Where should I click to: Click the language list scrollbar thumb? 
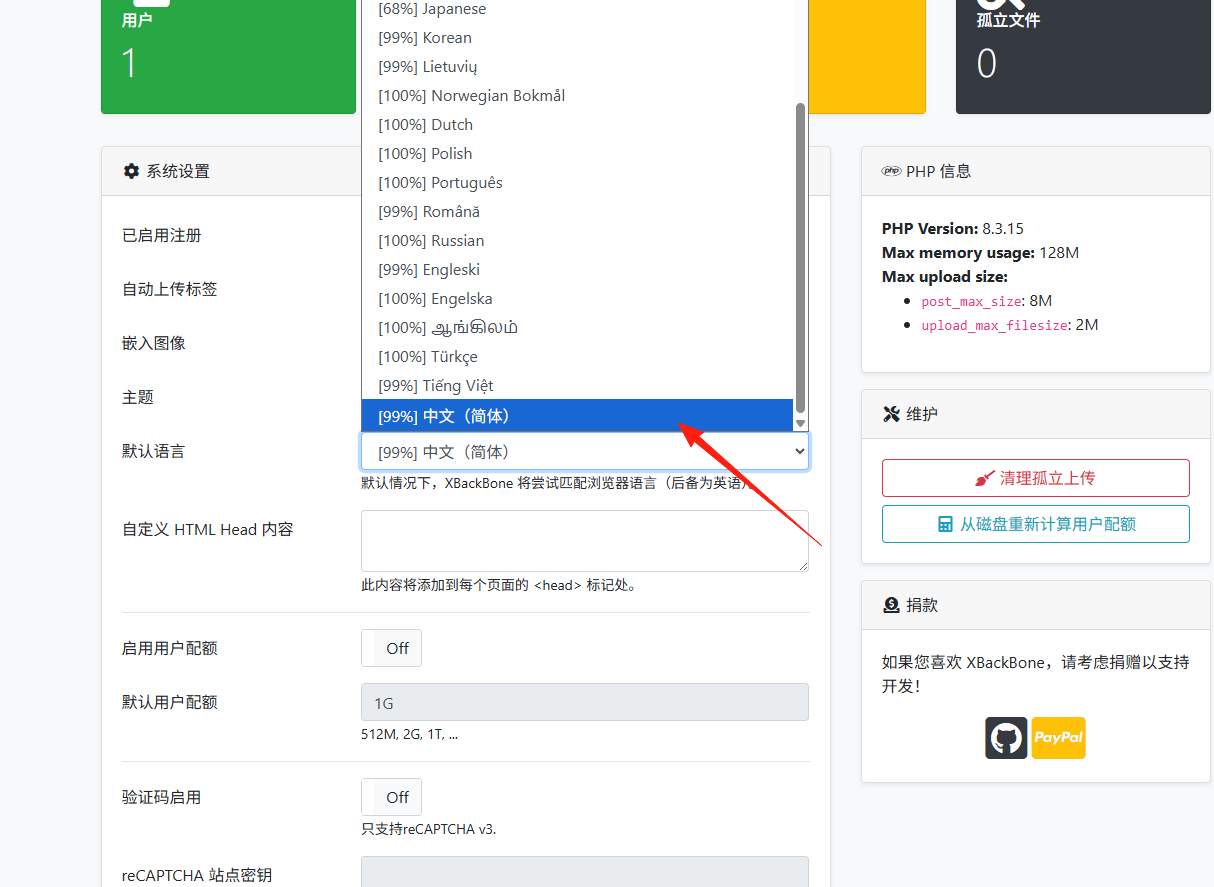click(x=800, y=258)
